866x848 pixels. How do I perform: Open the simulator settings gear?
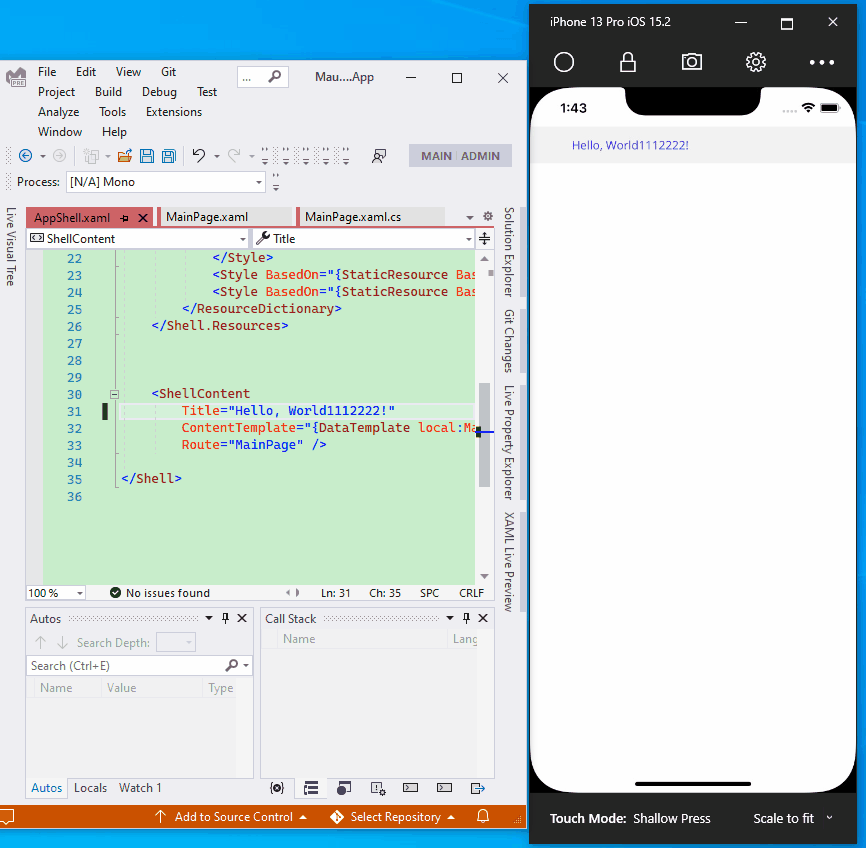click(x=756, y=62)
